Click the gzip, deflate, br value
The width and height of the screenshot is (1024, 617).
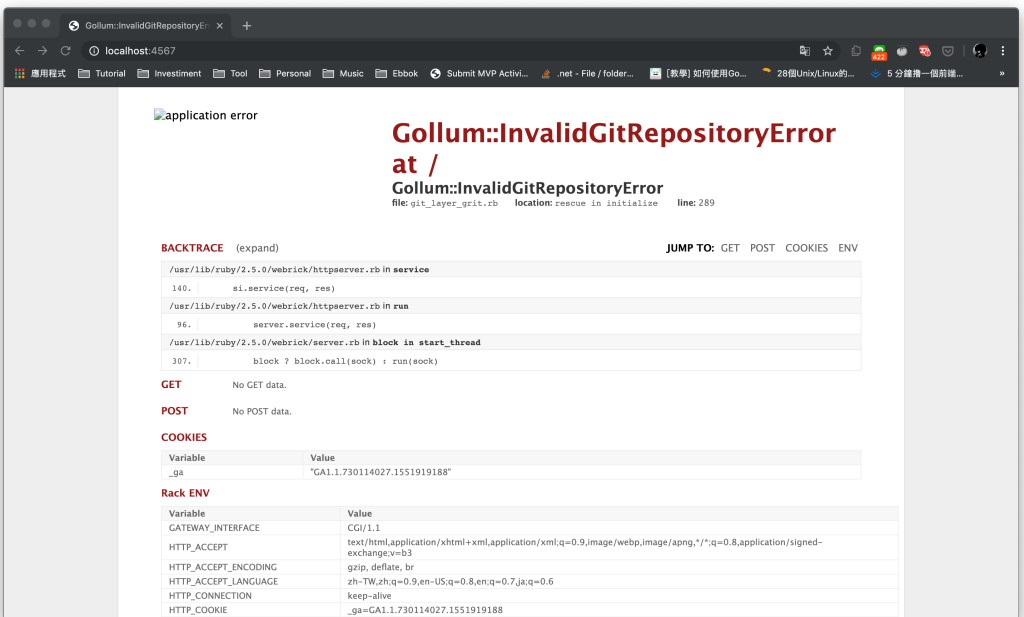tap(381, 567)
